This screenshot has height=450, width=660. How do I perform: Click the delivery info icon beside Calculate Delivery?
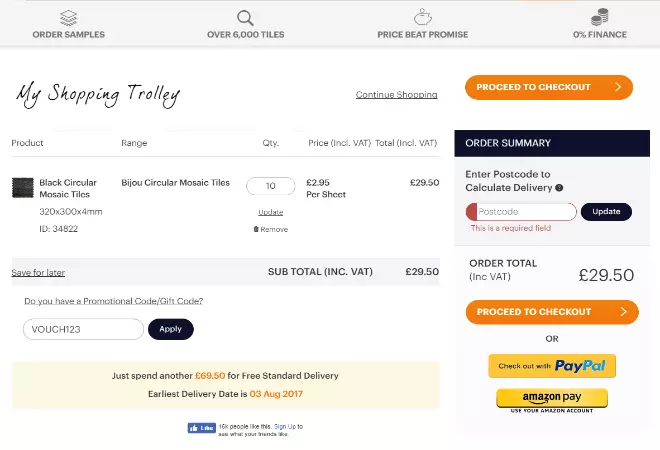559,188
